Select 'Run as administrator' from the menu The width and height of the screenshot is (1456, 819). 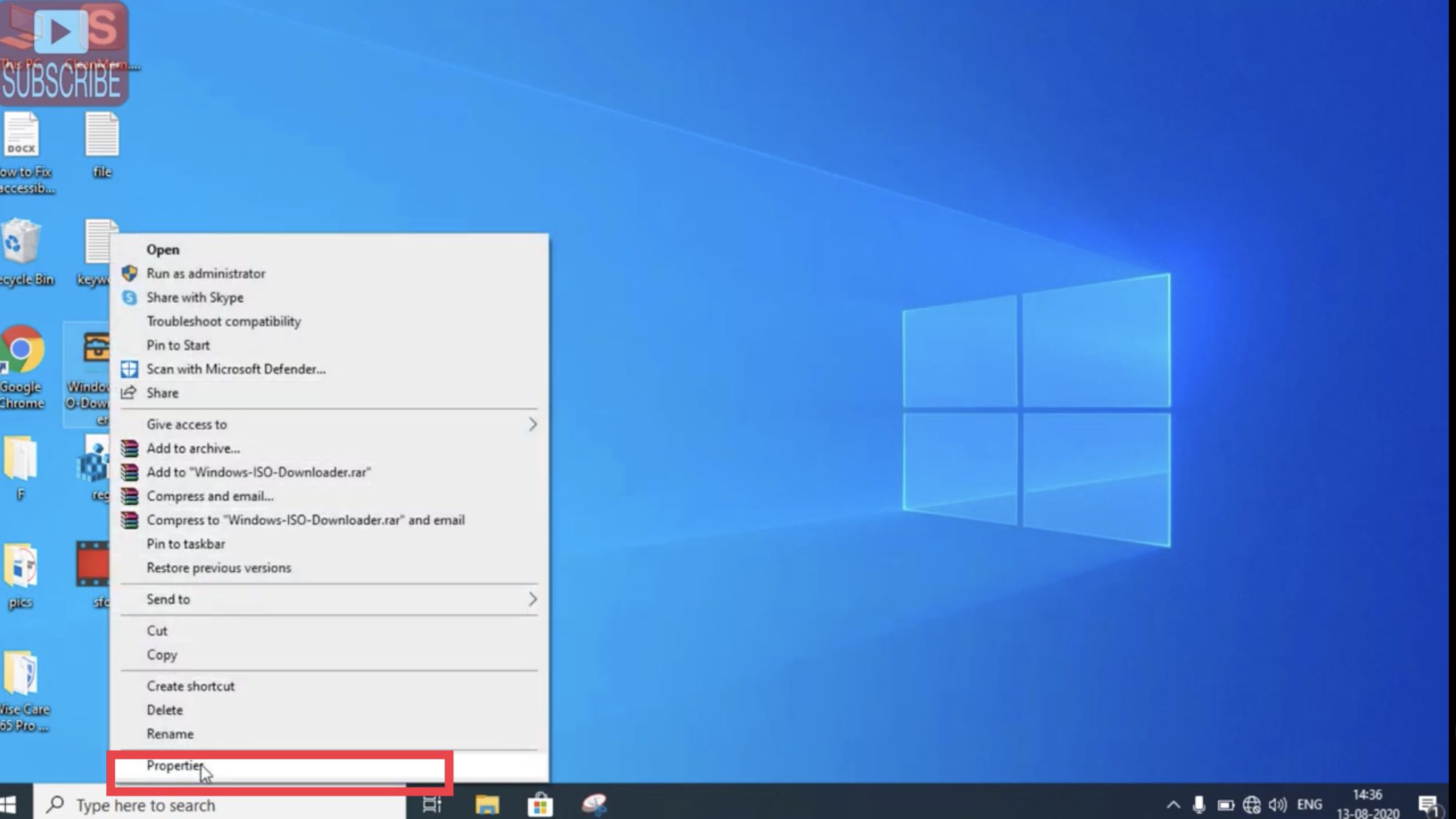tap(206, 274)
